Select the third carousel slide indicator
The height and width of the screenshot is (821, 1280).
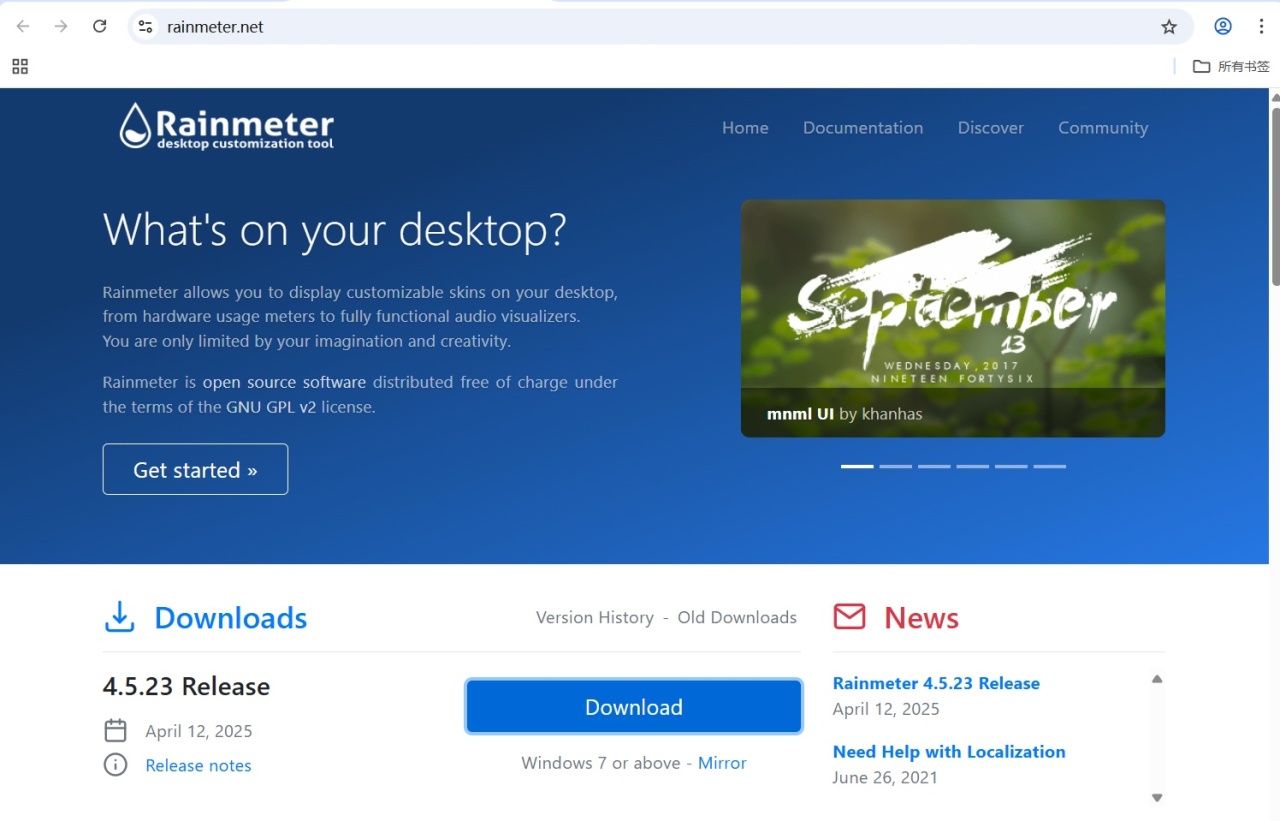(934, 466)
